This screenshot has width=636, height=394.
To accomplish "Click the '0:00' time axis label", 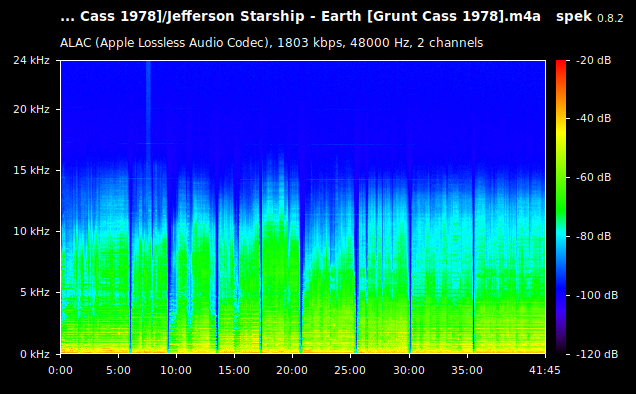I will tap(60, 370).
